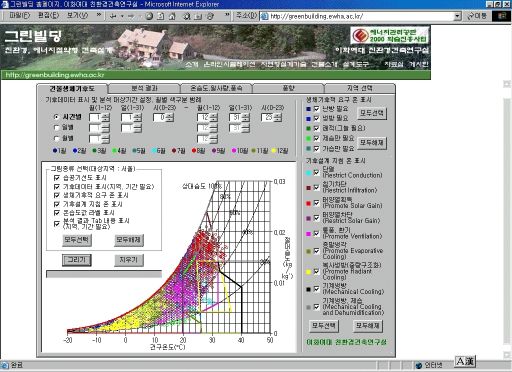Click the browser Forward arrow icon
This screenshot has height=372, width=512.
coord(131,16)
